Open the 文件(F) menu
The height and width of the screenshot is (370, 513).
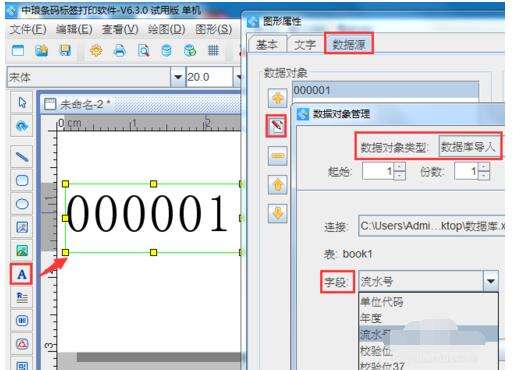(28, 29)
